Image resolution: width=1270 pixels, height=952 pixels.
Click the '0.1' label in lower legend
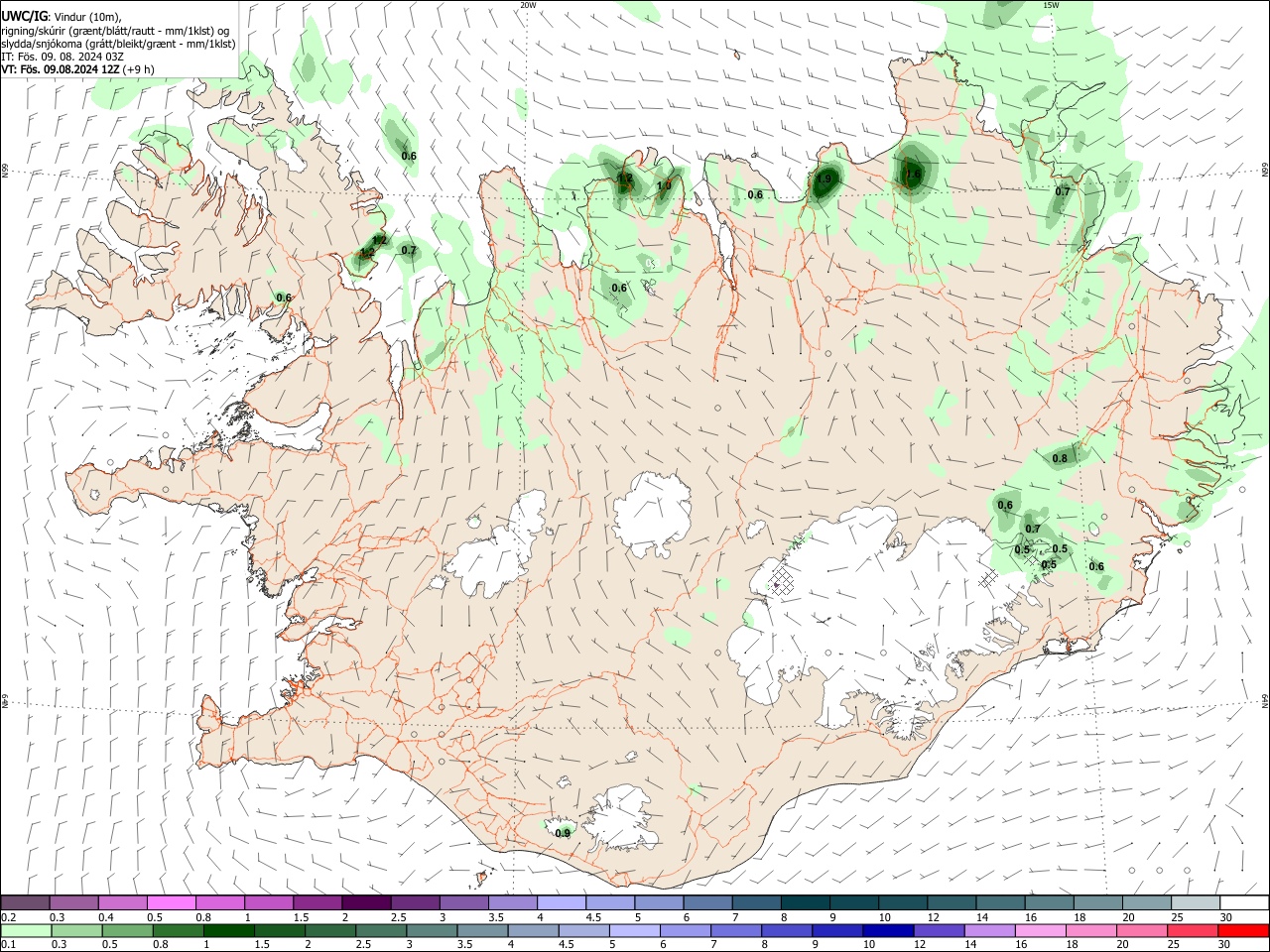pos(8,945)
